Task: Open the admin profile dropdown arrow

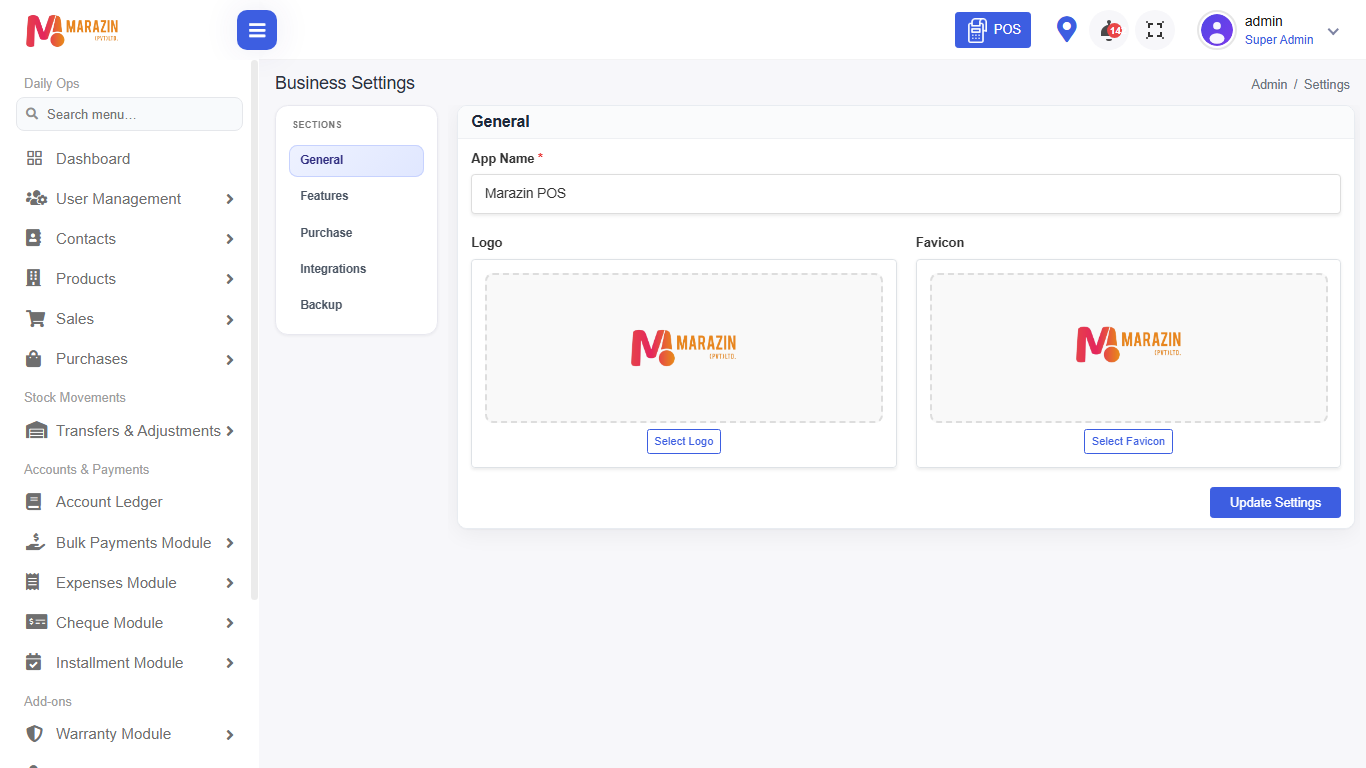Action: (1333, 31)
